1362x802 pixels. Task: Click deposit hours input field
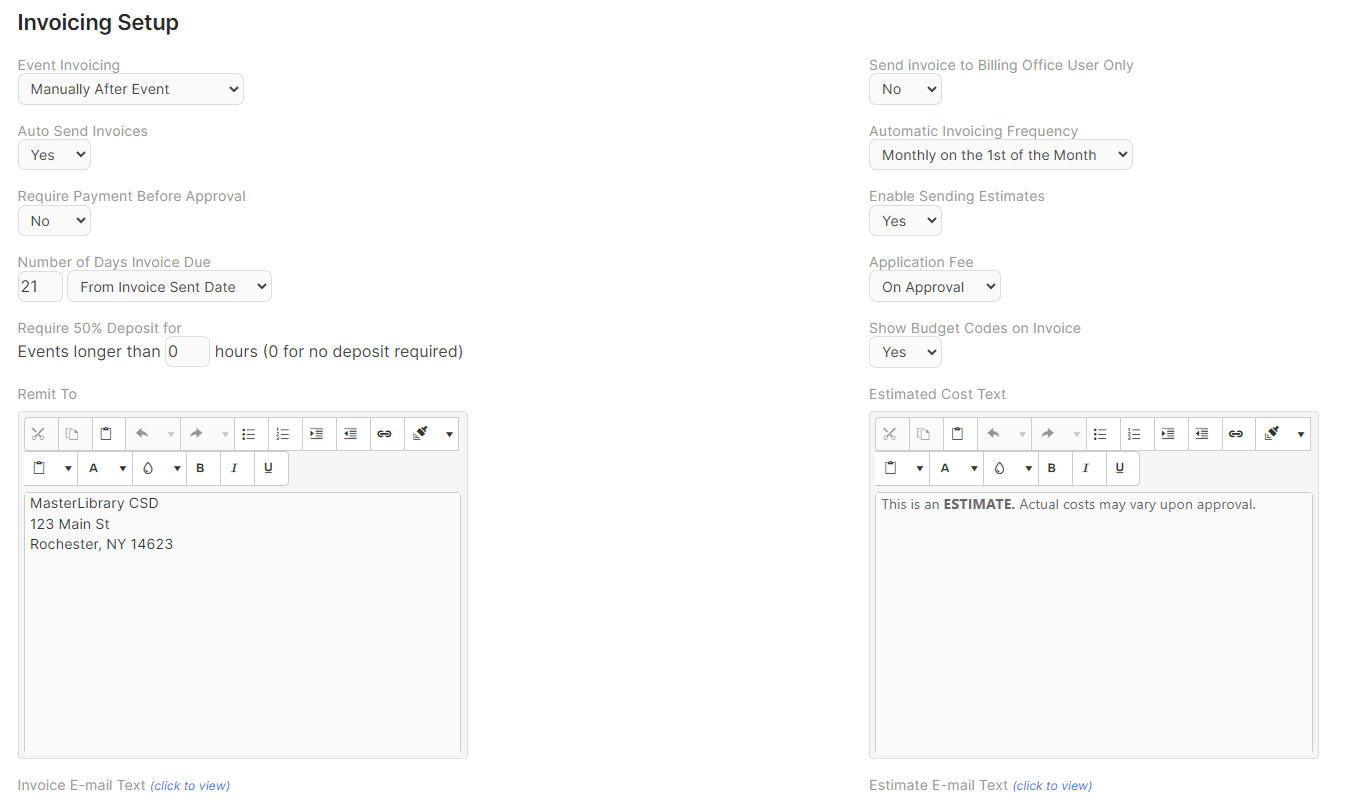click(x=187, y=352)
